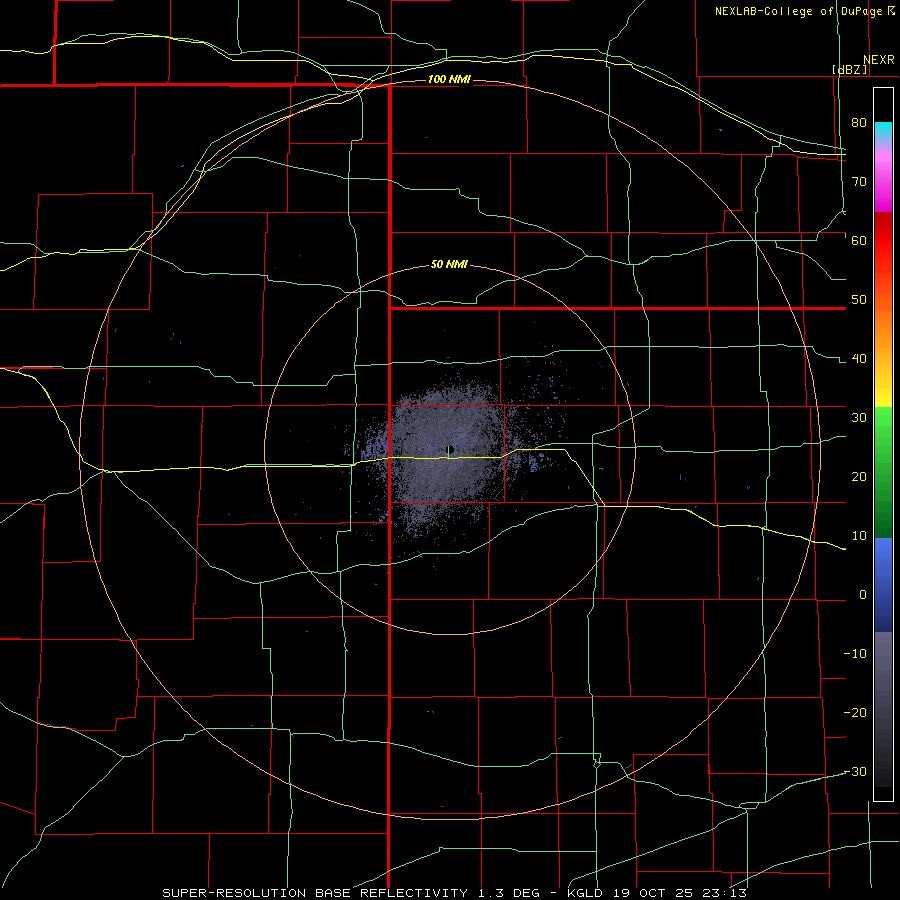
Task: Click the NEXR label above the scale
Action: click(x=879, y=60)
